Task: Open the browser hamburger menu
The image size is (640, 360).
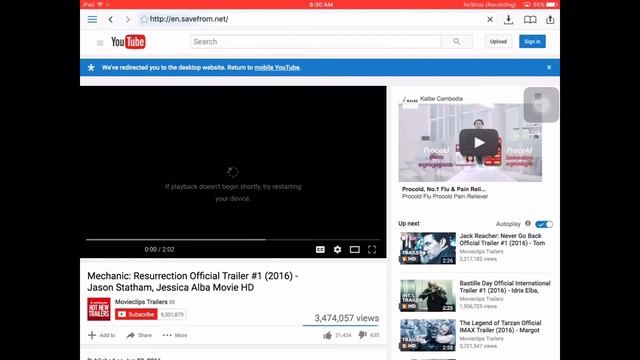Action: (92, 19)
